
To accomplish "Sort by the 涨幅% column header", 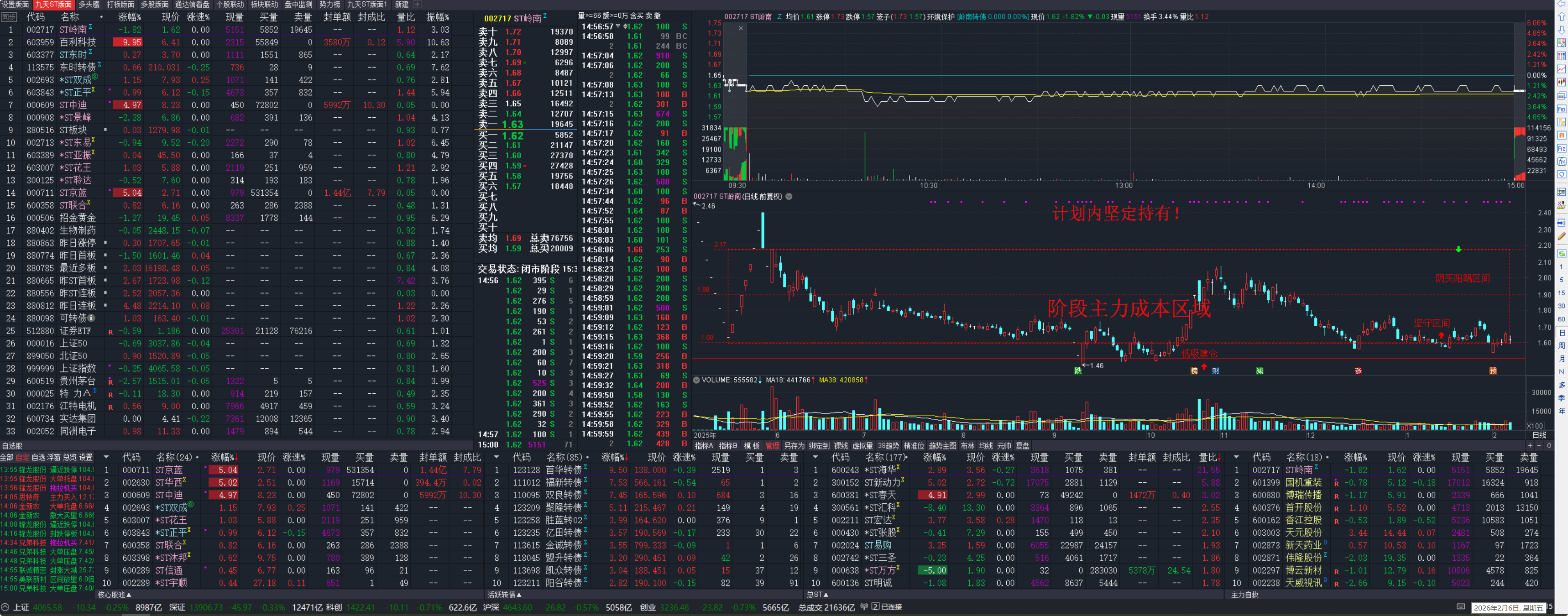I will [x=130, y=17].
